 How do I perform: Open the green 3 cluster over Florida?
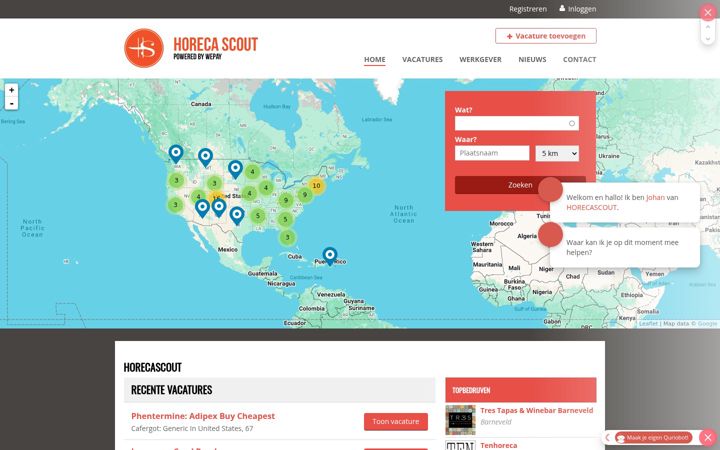[x=287, y=237]
